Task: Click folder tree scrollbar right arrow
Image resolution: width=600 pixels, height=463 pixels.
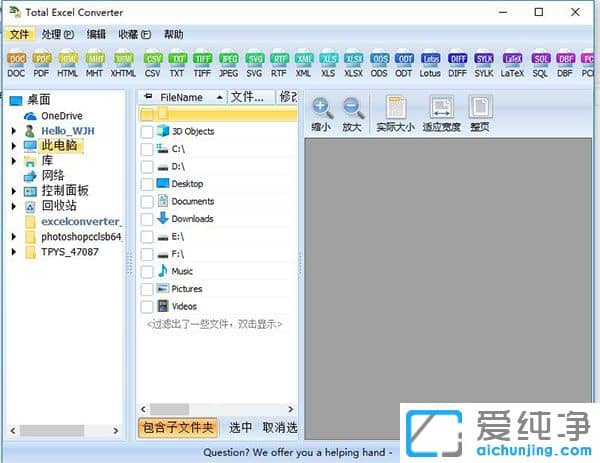Action: point(116,430)
